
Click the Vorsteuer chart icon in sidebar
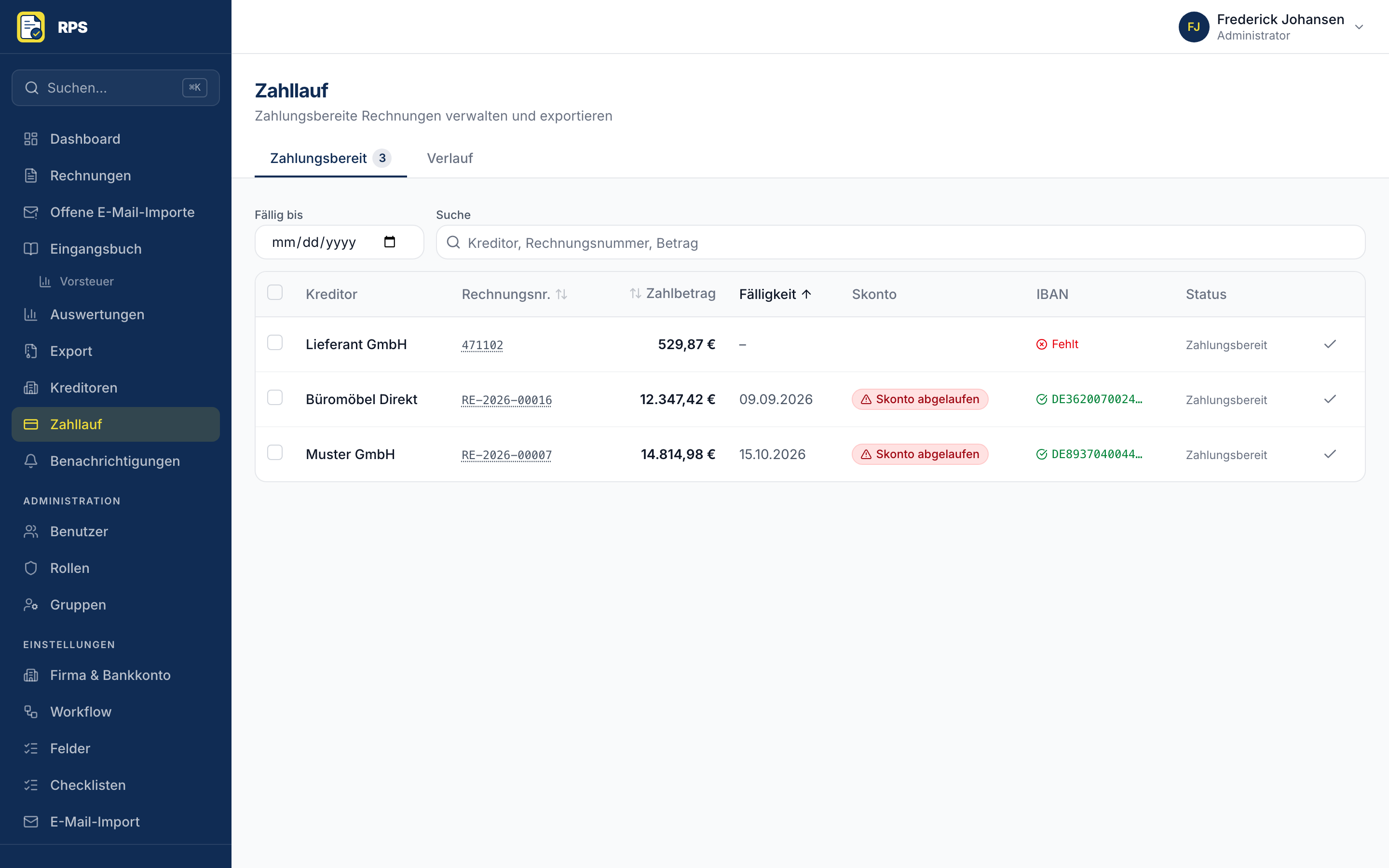45,281
